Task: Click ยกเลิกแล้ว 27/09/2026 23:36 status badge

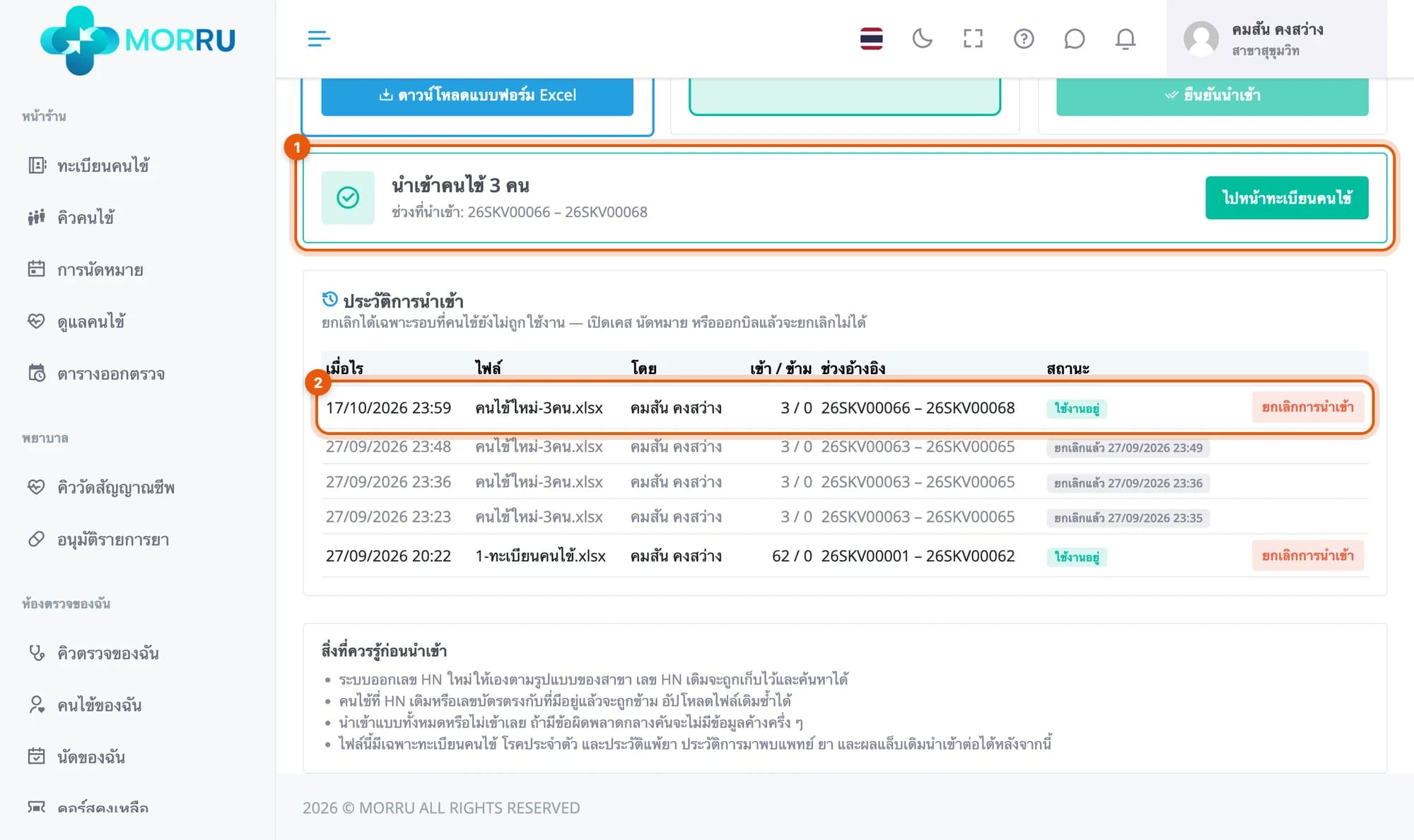Action: coord(1128,483)
